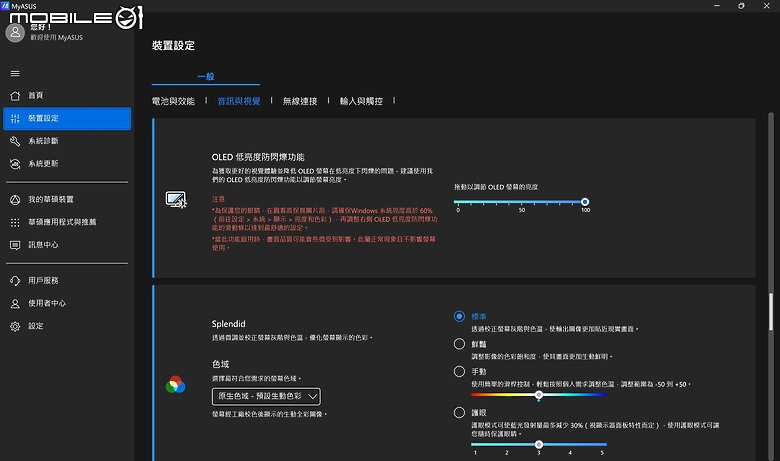This screenshot has width=780, height=461.
Task: Open the hamburger menu icon in sidebar
Action: coord(15,74)
